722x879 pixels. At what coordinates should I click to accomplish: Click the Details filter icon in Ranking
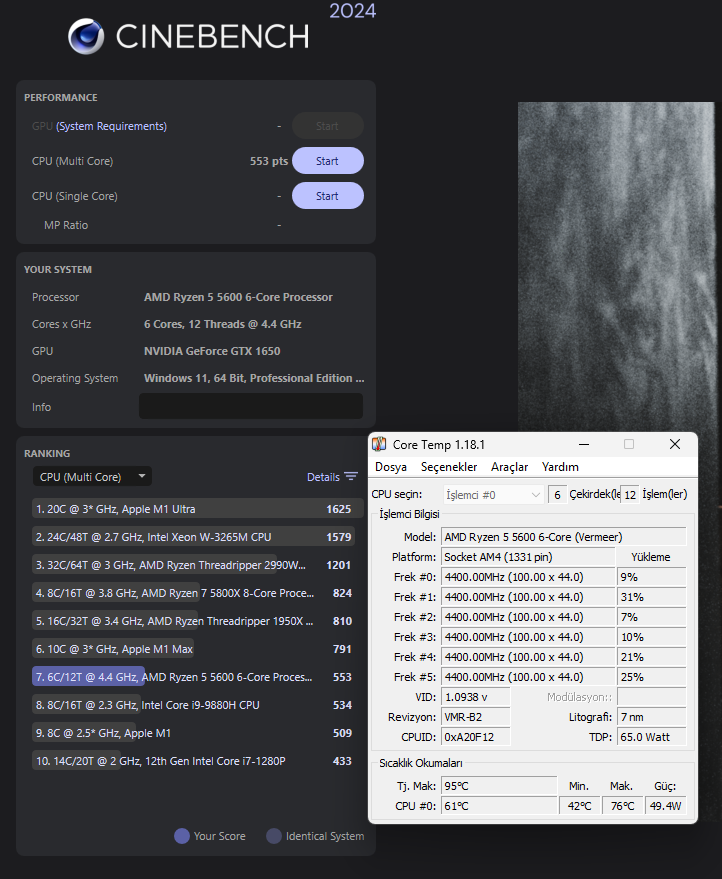(x=351, y=476)
